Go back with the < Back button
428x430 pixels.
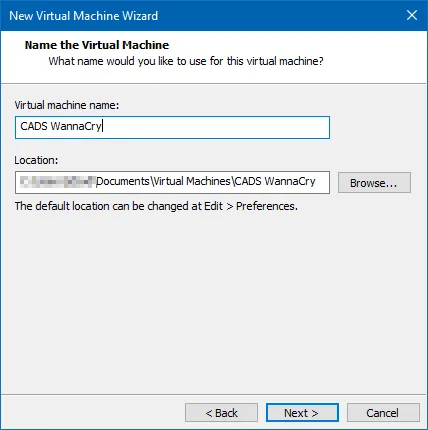coord(221,413)
